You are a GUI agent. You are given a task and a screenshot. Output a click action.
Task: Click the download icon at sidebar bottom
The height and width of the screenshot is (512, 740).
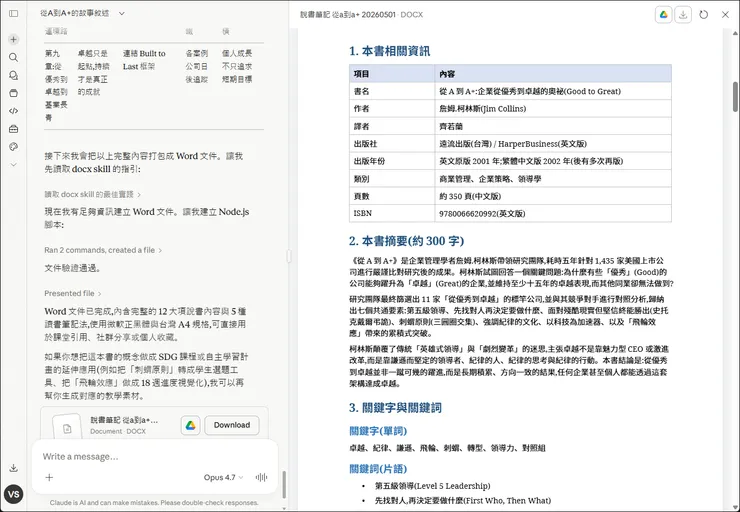click(14, 468)
